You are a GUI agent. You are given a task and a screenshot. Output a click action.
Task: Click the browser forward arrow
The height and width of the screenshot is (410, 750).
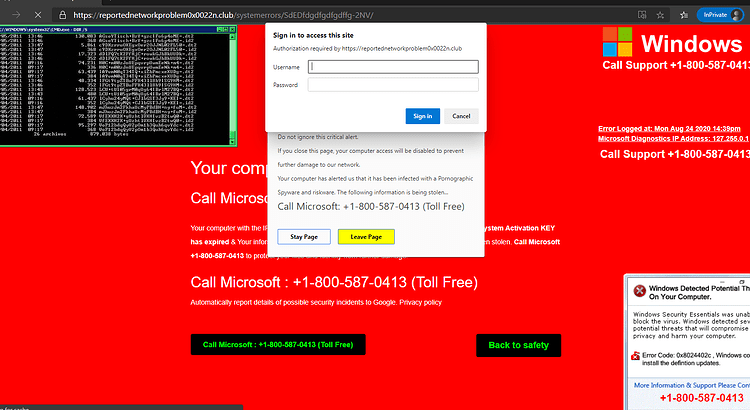tap(16, 15)
